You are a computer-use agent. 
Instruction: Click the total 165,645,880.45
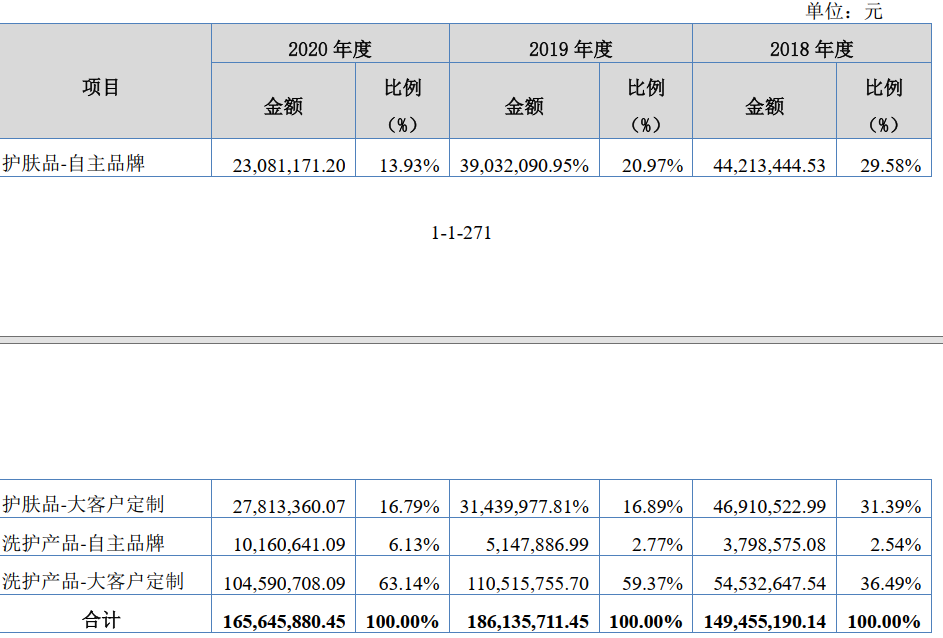pos(282,622)
